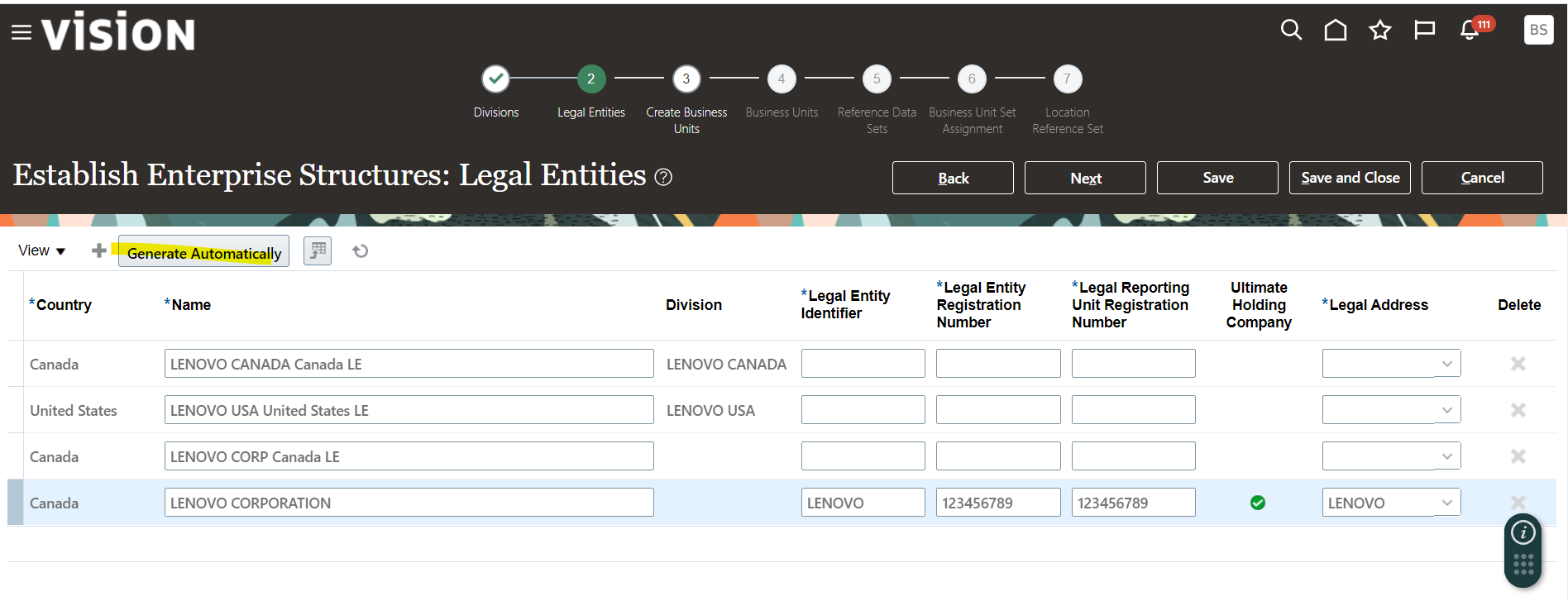1568x601 pixels.
Task: Open Legal Address dropdown for LENOVO CANADA row
Action: coord(1446,364)
